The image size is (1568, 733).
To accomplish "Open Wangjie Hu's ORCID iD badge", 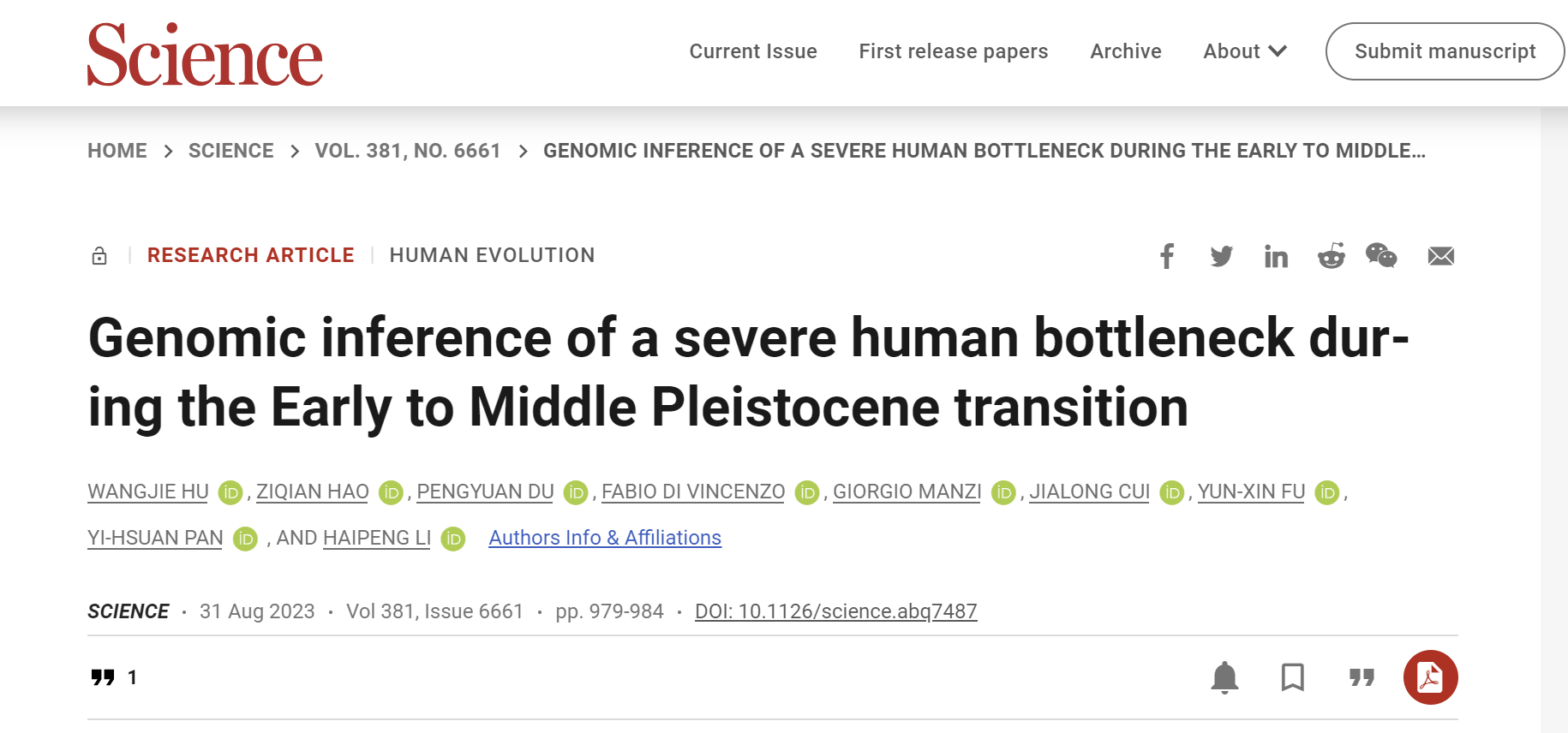I will click(230, 492).
